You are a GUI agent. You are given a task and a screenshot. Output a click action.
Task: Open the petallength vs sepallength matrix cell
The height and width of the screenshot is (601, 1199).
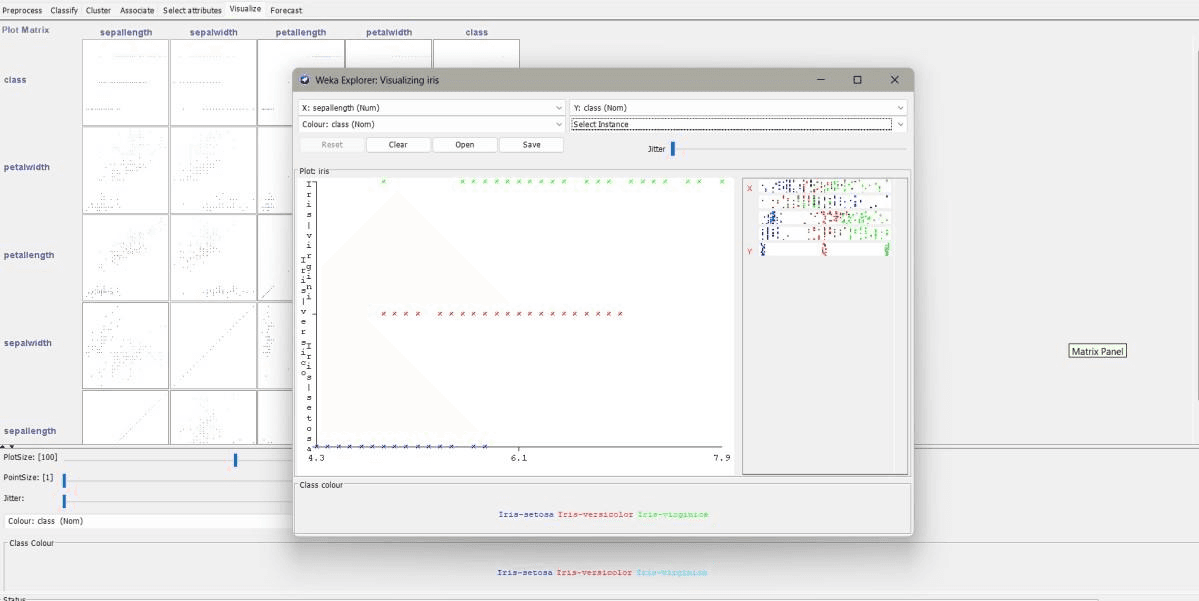tap(125, 258)
